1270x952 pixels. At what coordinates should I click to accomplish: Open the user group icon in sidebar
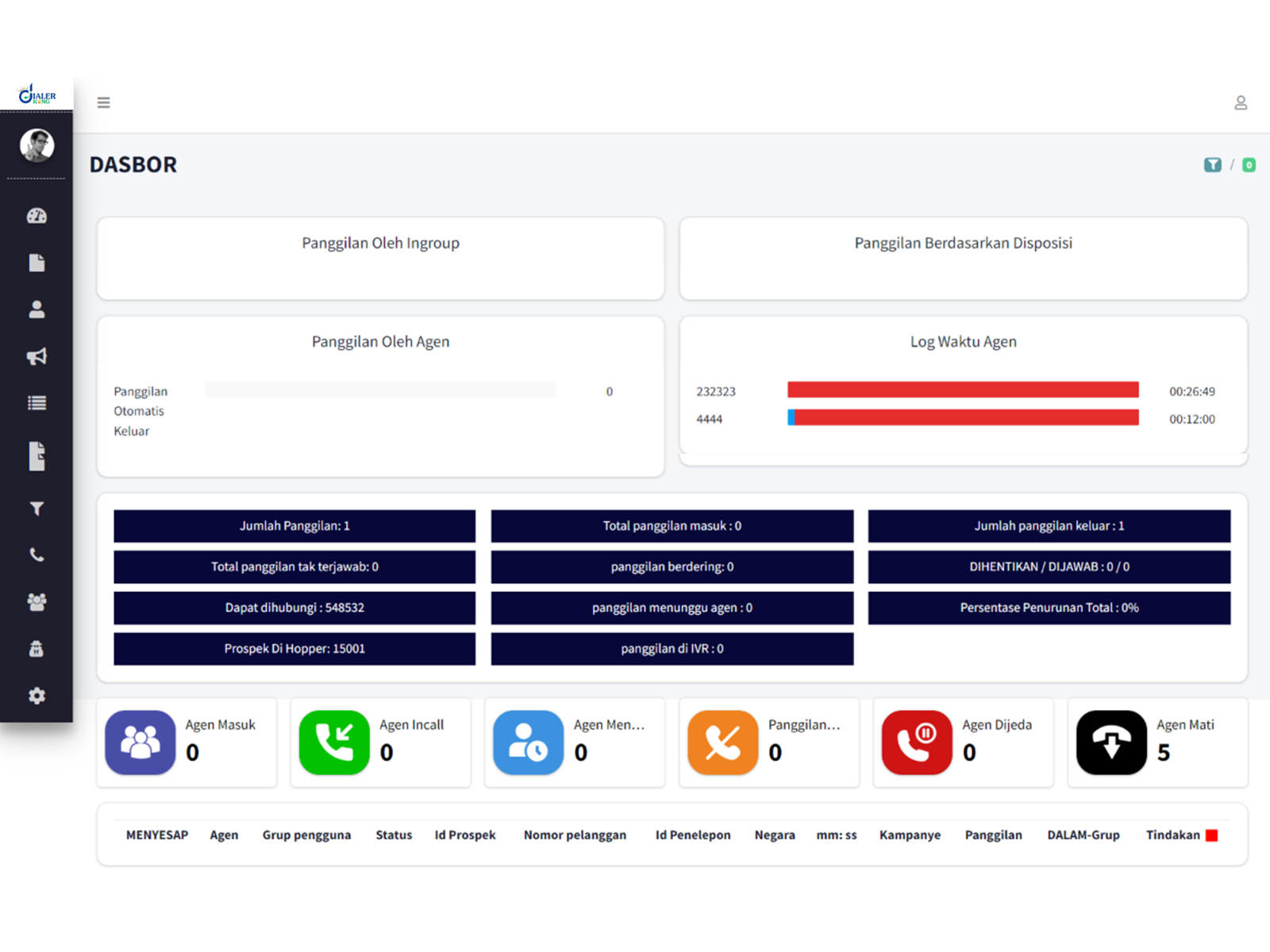tap(37, 602)
